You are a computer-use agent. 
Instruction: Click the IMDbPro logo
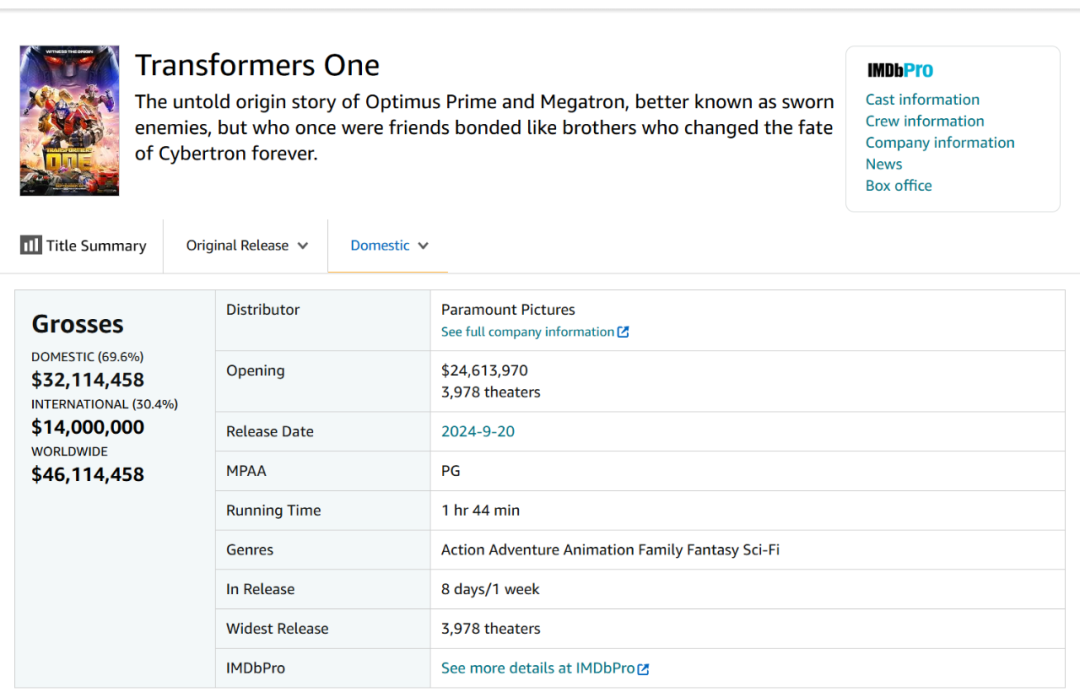(x=900, y=70)
